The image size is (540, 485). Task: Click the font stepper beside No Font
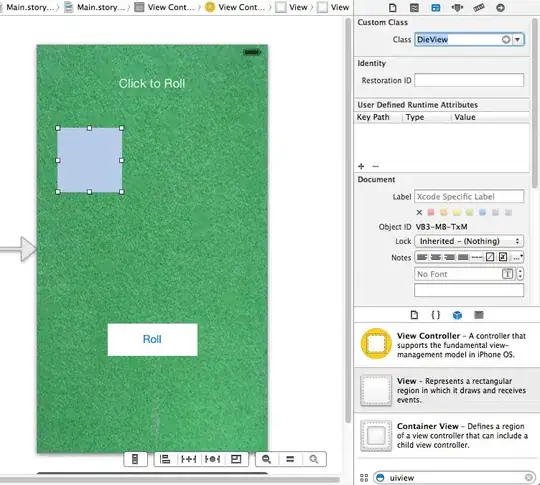click(x=520, y=274)
